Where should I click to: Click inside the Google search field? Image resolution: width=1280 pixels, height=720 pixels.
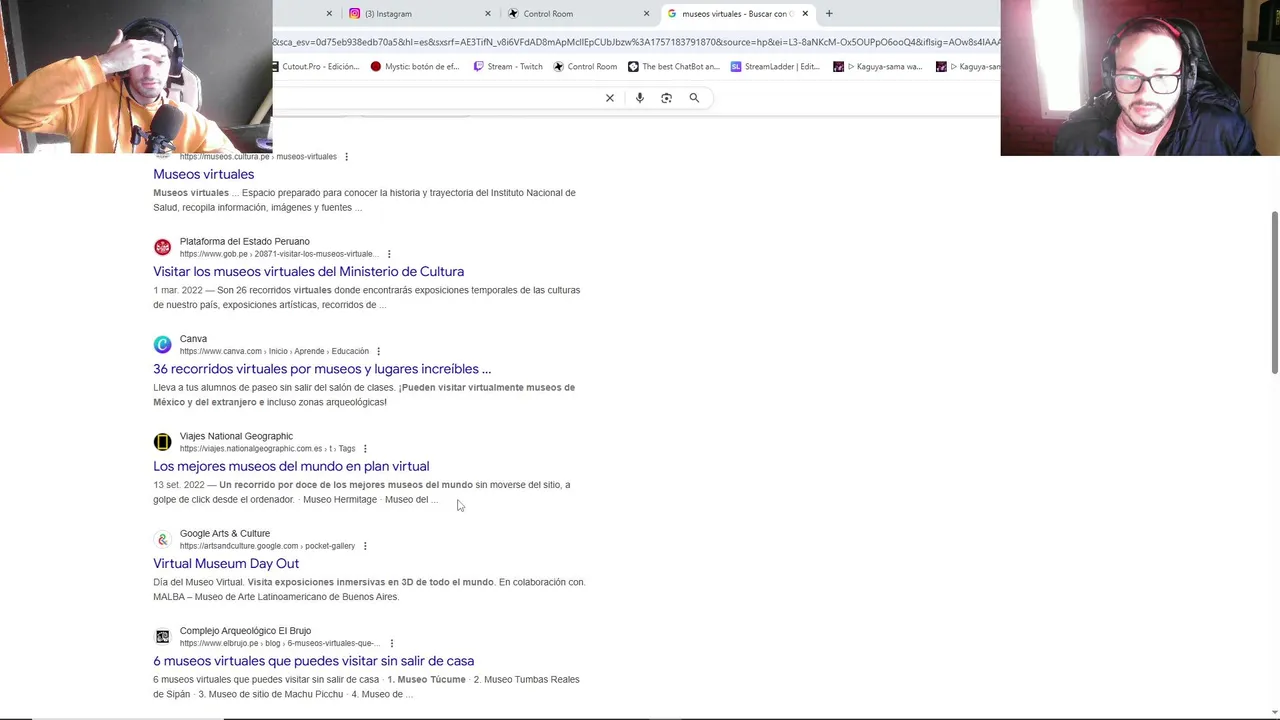(435, 98)
